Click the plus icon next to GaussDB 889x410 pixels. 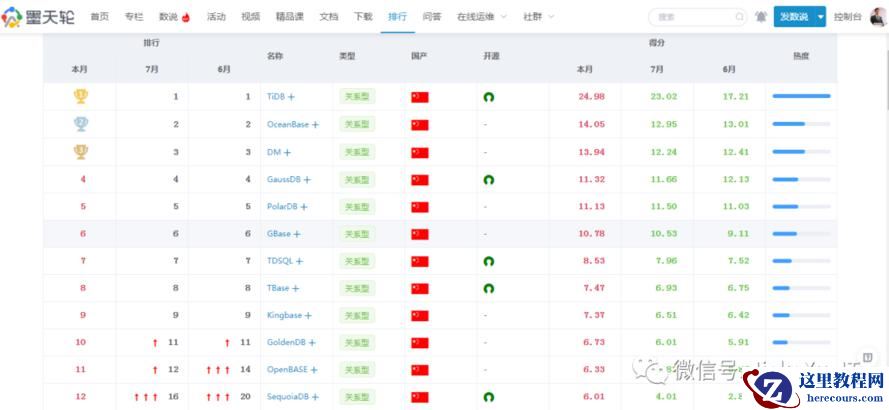pos(307,180)
